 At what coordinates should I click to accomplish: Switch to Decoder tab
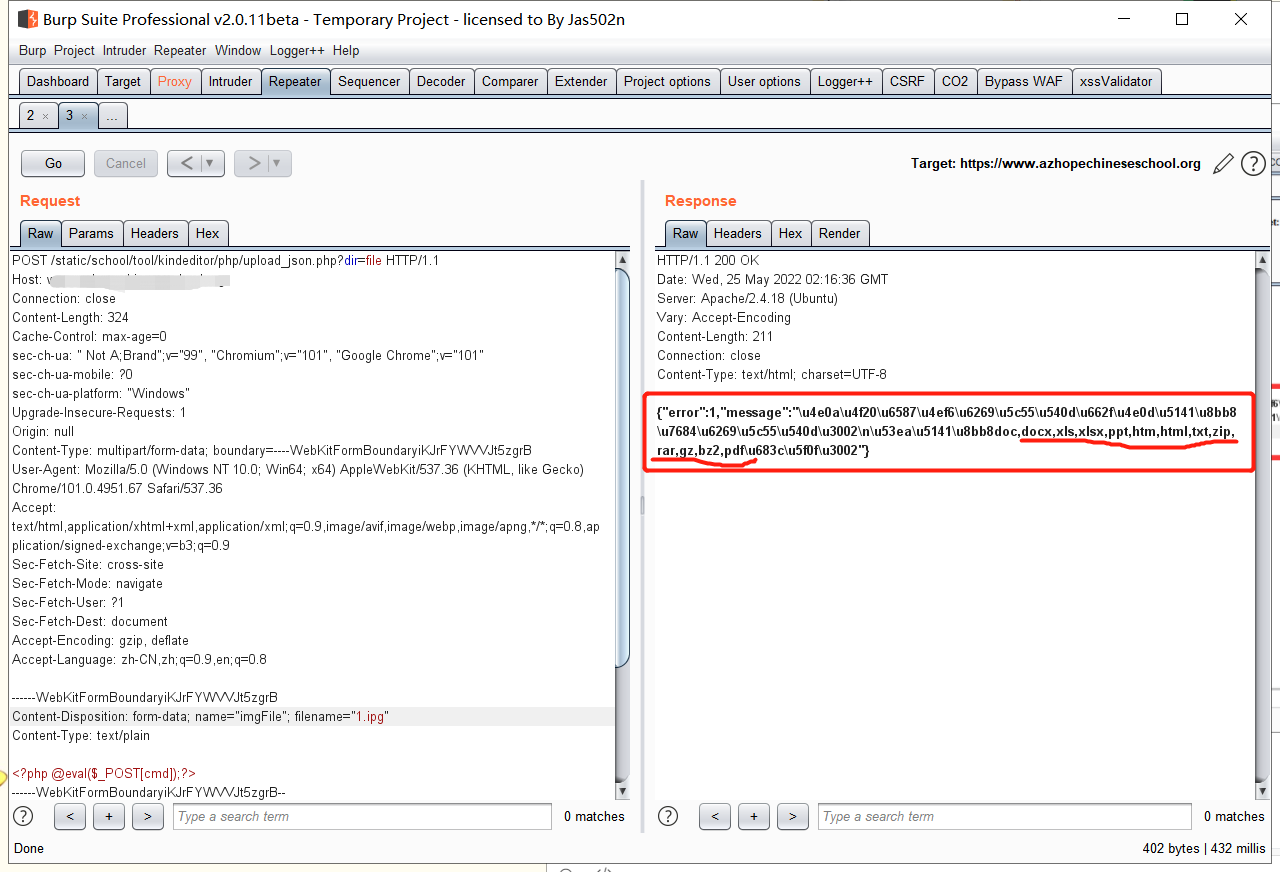(441, 82)
